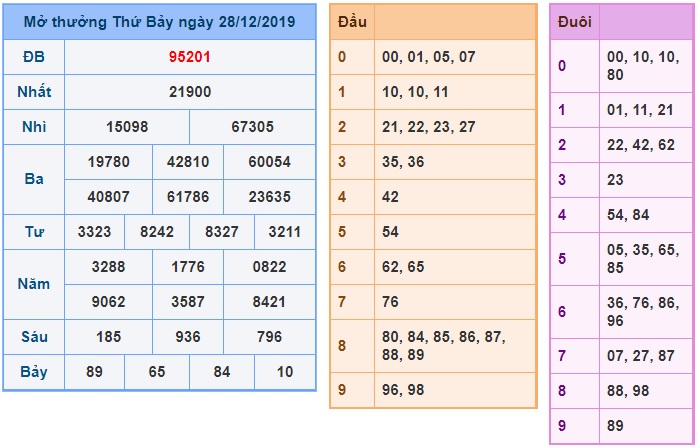Image resolution: width=697 pixels, height=447 pixels.
Task: Select the Nhất prize label
Action: pyautogui.click(x=34, y=92)
